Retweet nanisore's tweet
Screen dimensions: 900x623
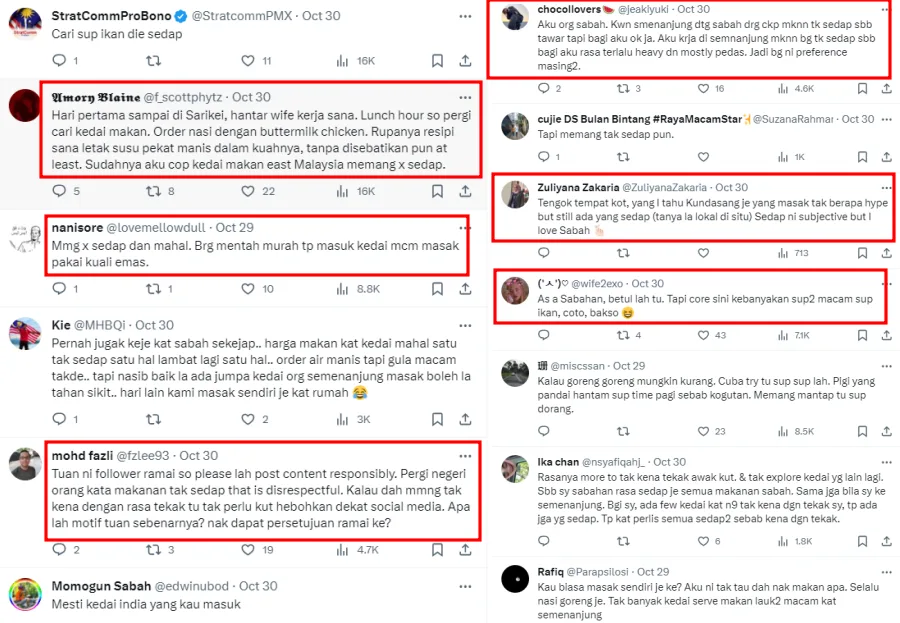(153, 289)
